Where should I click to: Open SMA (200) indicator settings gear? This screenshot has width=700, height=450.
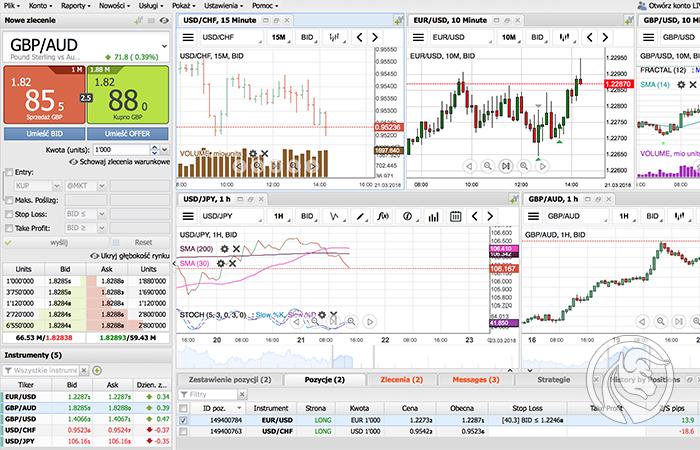(225, 249)
